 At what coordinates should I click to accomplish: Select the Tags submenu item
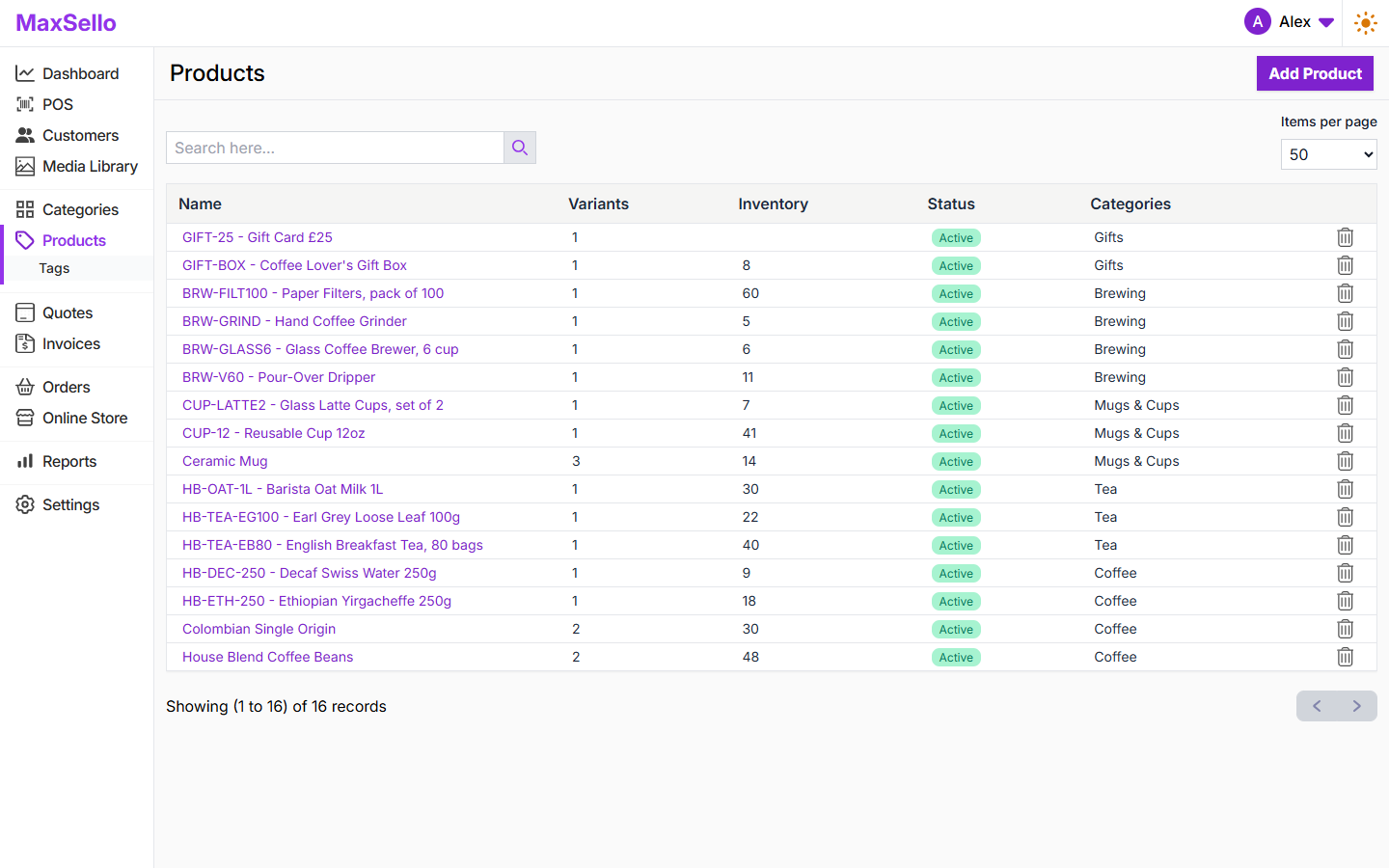click(x=54, y=268)
